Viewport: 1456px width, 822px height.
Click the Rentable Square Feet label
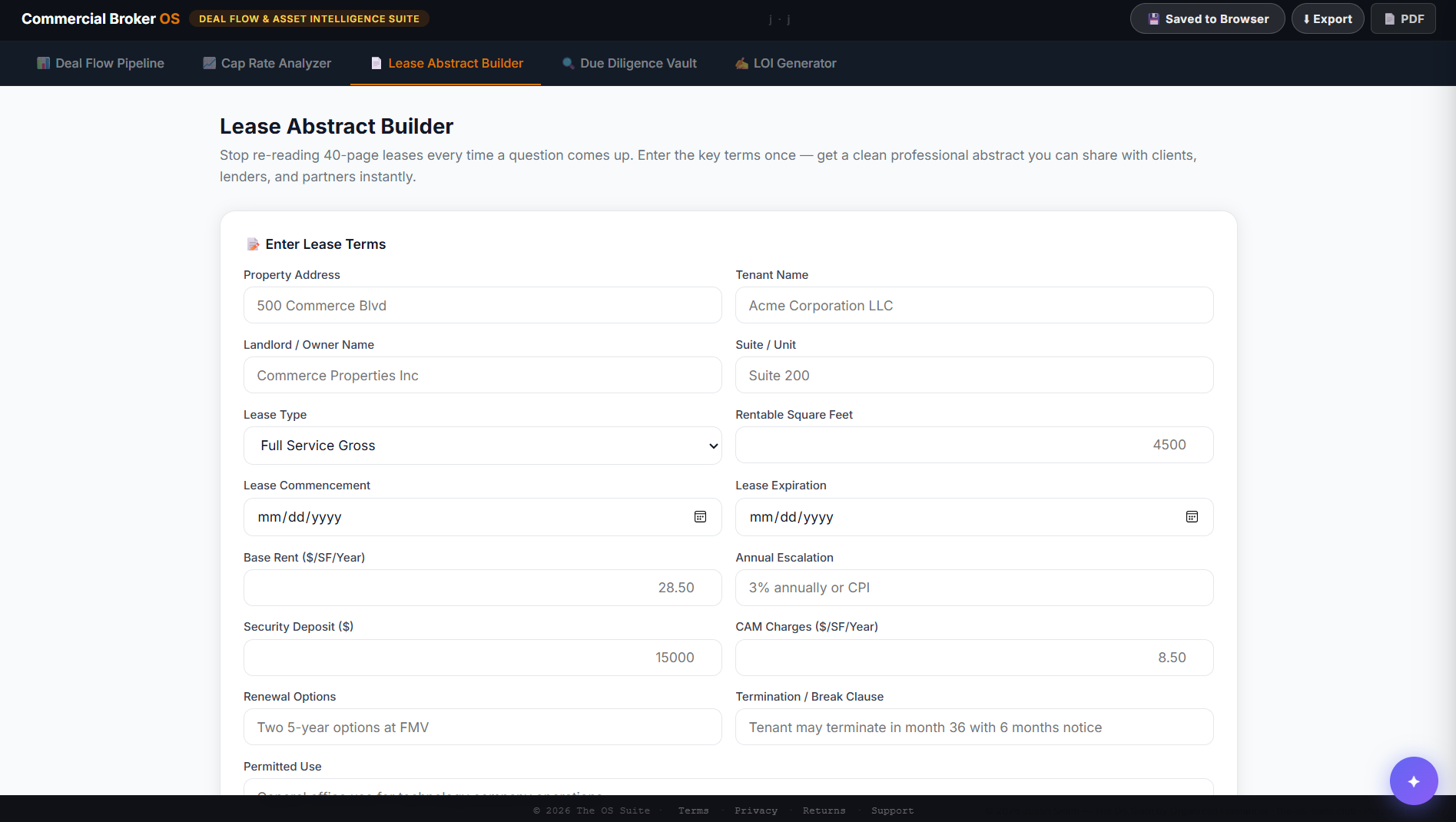click(794, 415)
